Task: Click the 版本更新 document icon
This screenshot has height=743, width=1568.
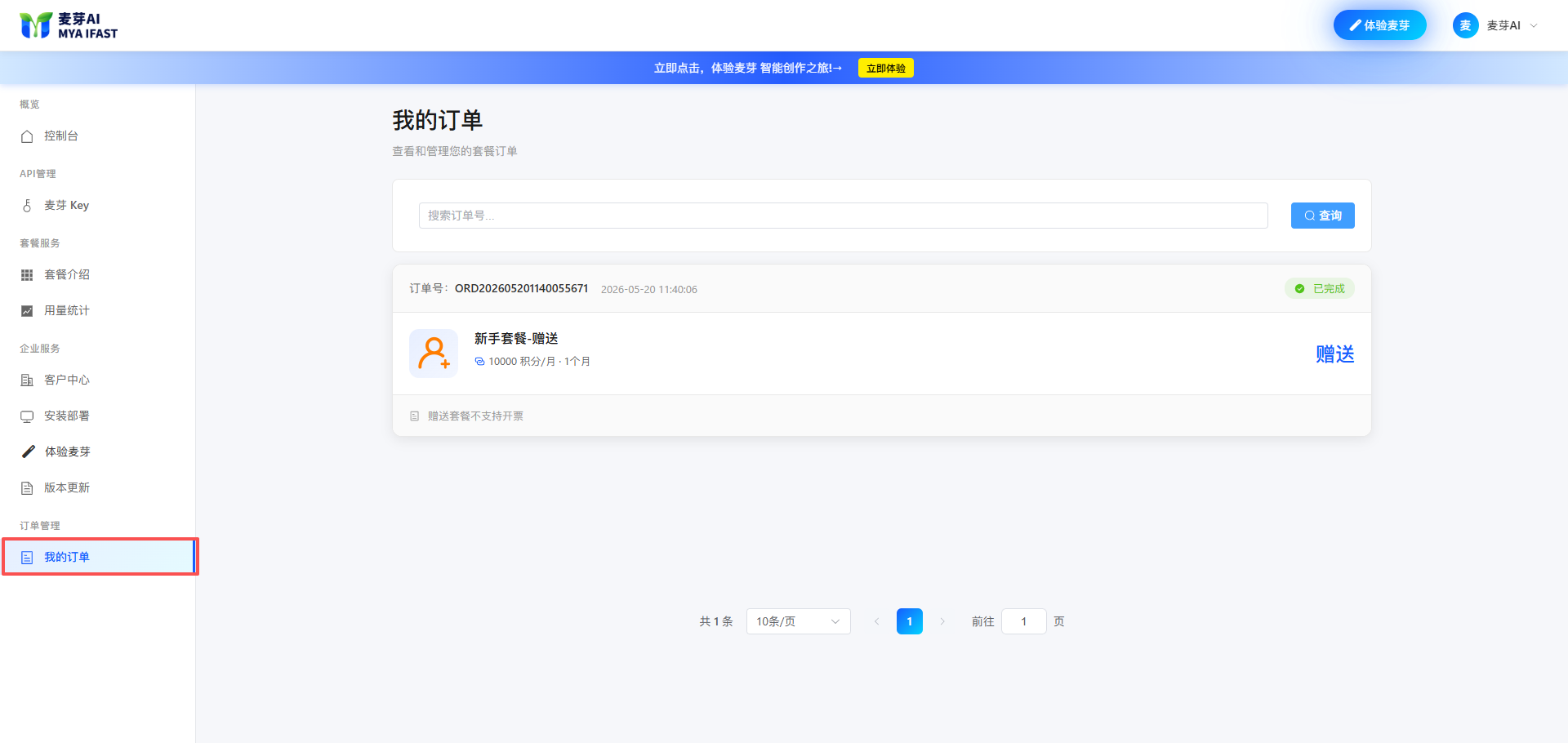Action: [x=27, y=488]
